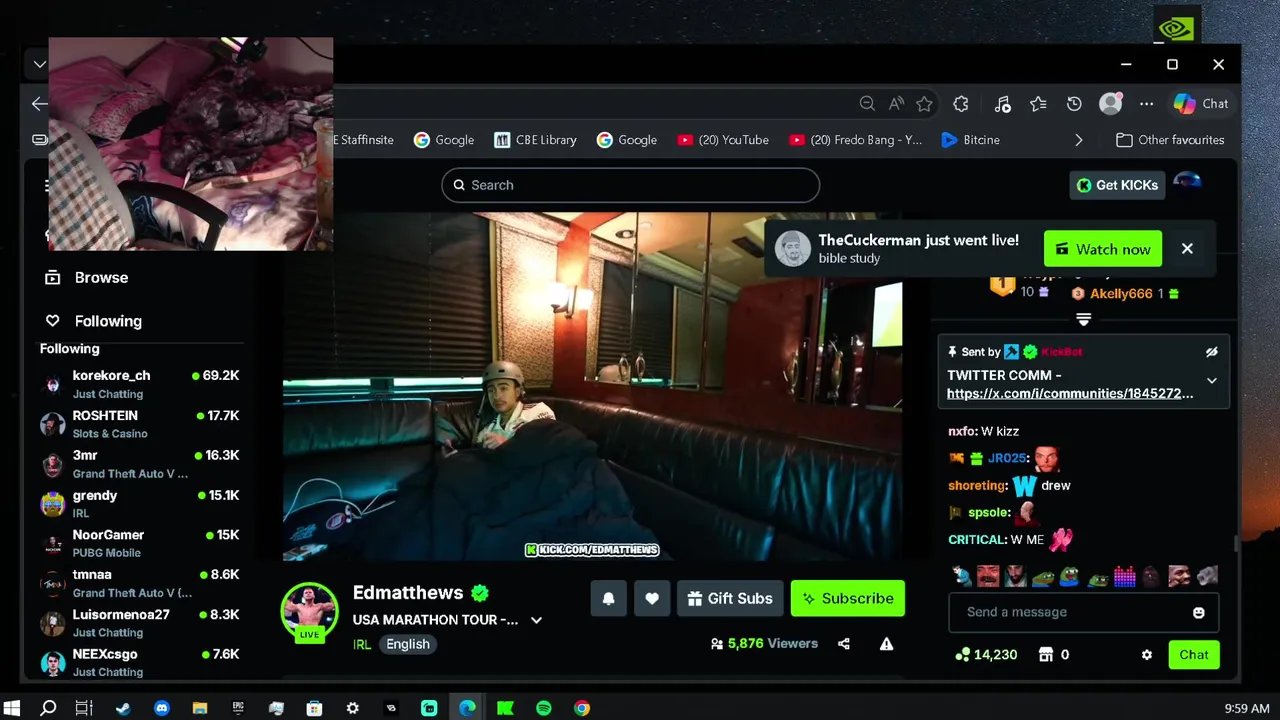
Task: Click the 14,230 channel points icon
Action: coord(962,655)
